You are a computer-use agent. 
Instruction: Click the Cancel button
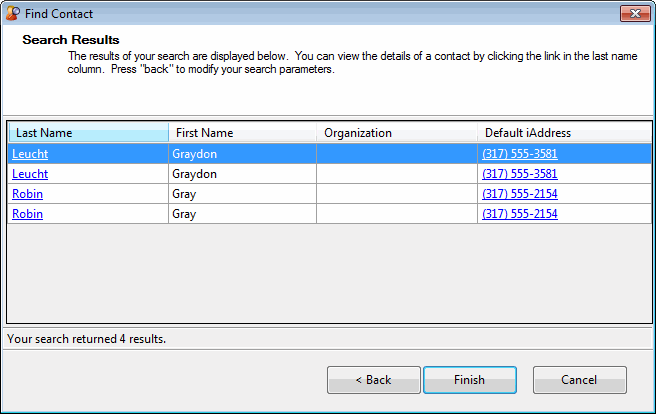pos(579,380)
